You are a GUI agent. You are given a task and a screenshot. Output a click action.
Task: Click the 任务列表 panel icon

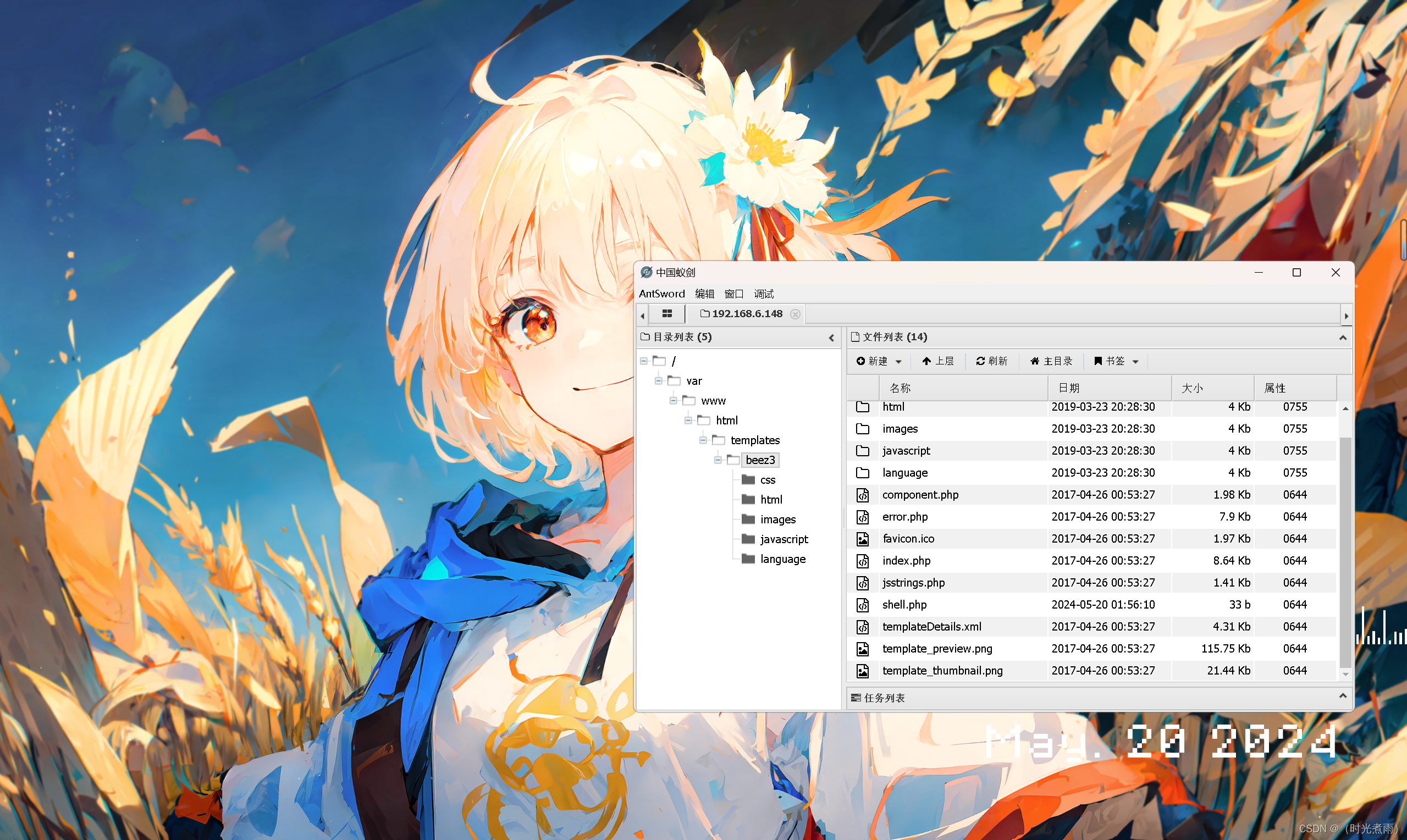tap(856, 698)
